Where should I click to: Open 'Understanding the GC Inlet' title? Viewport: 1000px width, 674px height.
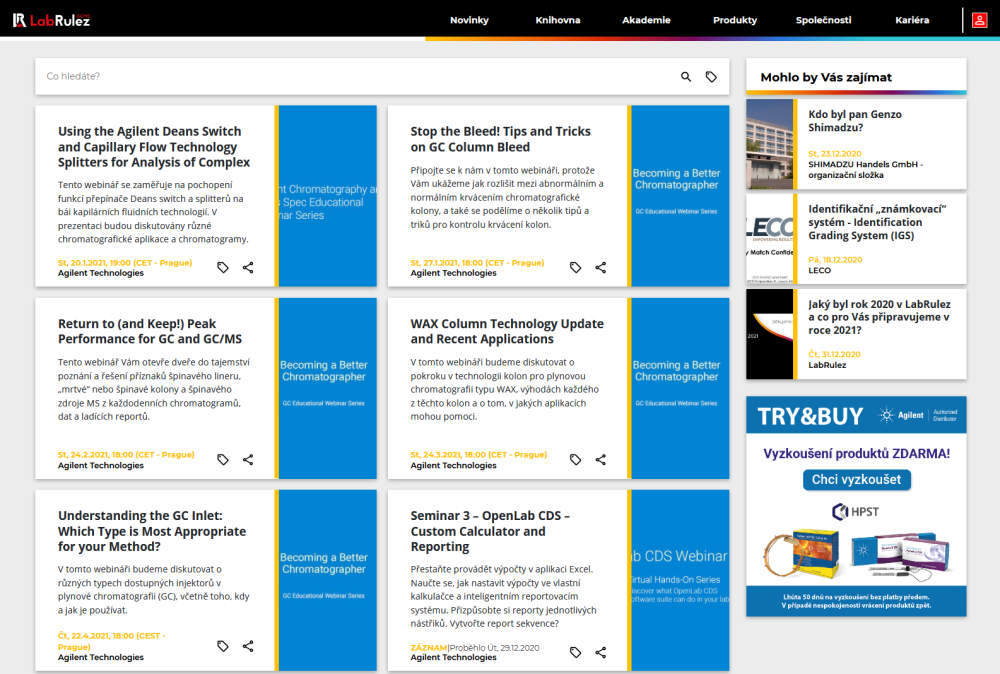pyautogui.click(x=152, y=531)
